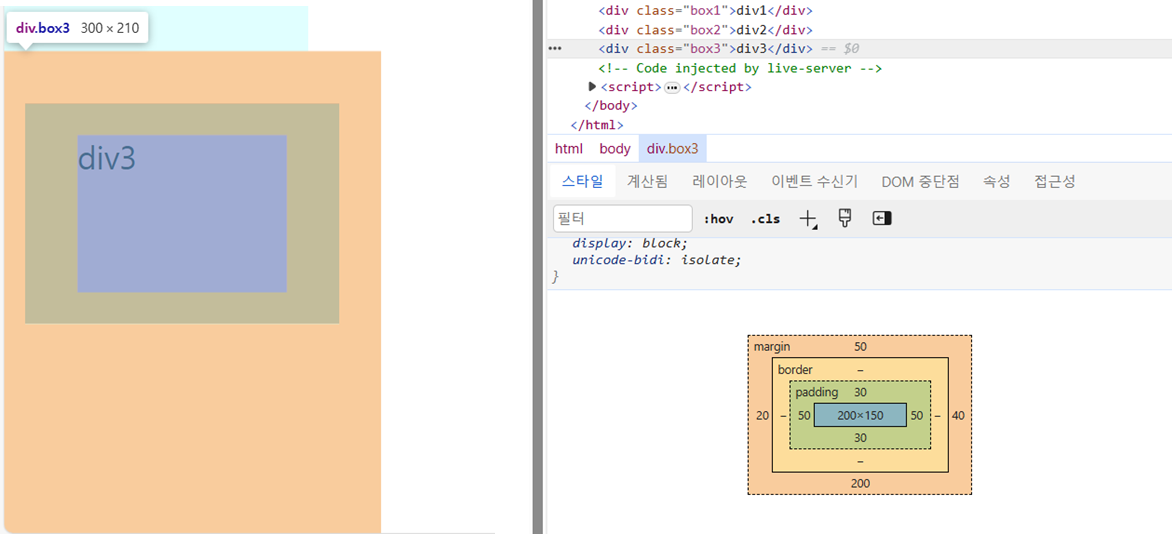Viewport: 1172px width, 536px height.
Task: Open the 계산됨 tab
Action: (x=647, y=181)
